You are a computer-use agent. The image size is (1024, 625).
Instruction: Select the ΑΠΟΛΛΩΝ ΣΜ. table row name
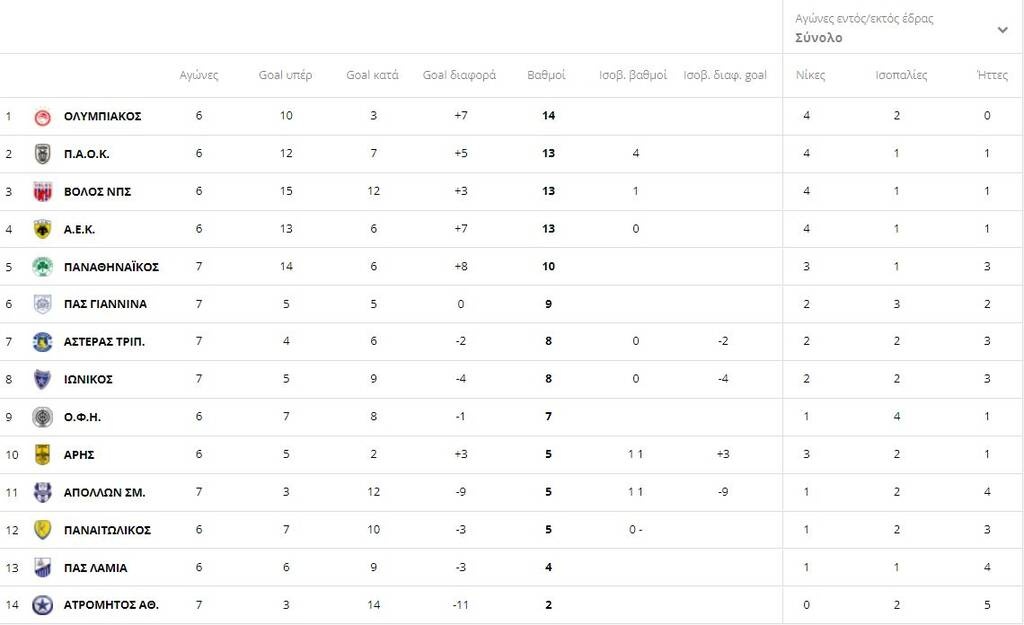(105, 493)
